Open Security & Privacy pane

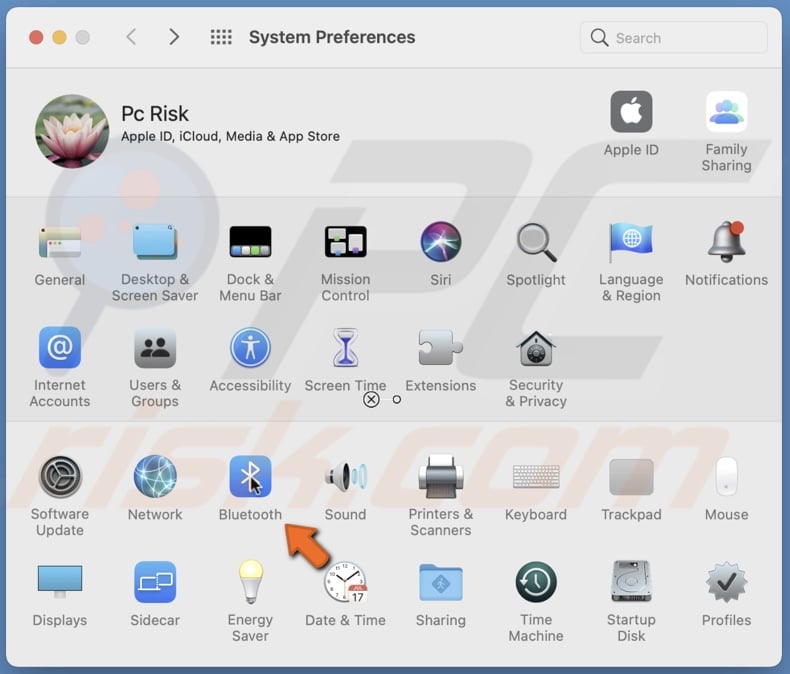click(536, 349)
